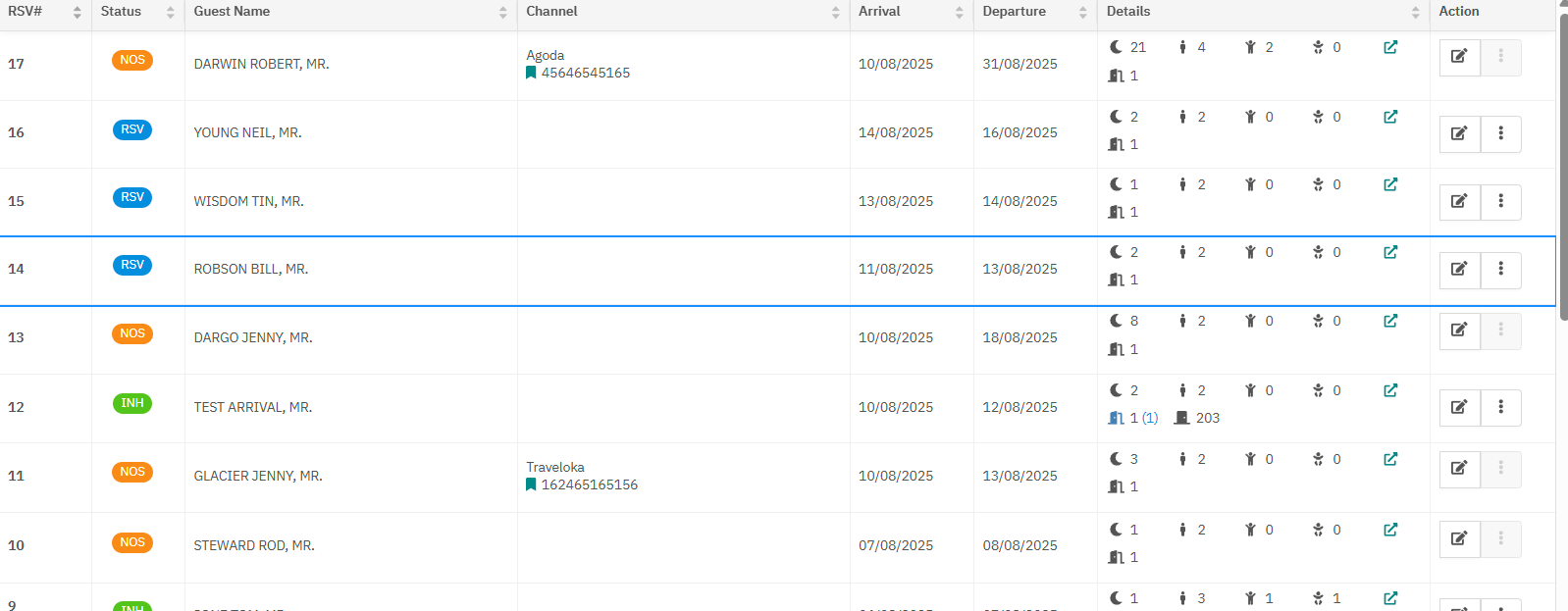Sort by Guest Name column header
This screenshot has height=611, width=1568.
pyautogui.click(x=502, y=12)
